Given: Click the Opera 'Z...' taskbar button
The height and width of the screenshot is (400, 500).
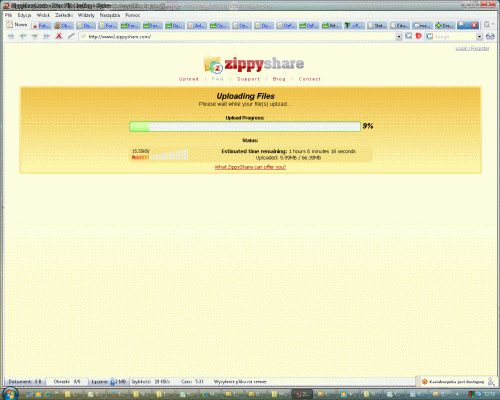Looking at the screenshot, I should (x=303, y=395).
